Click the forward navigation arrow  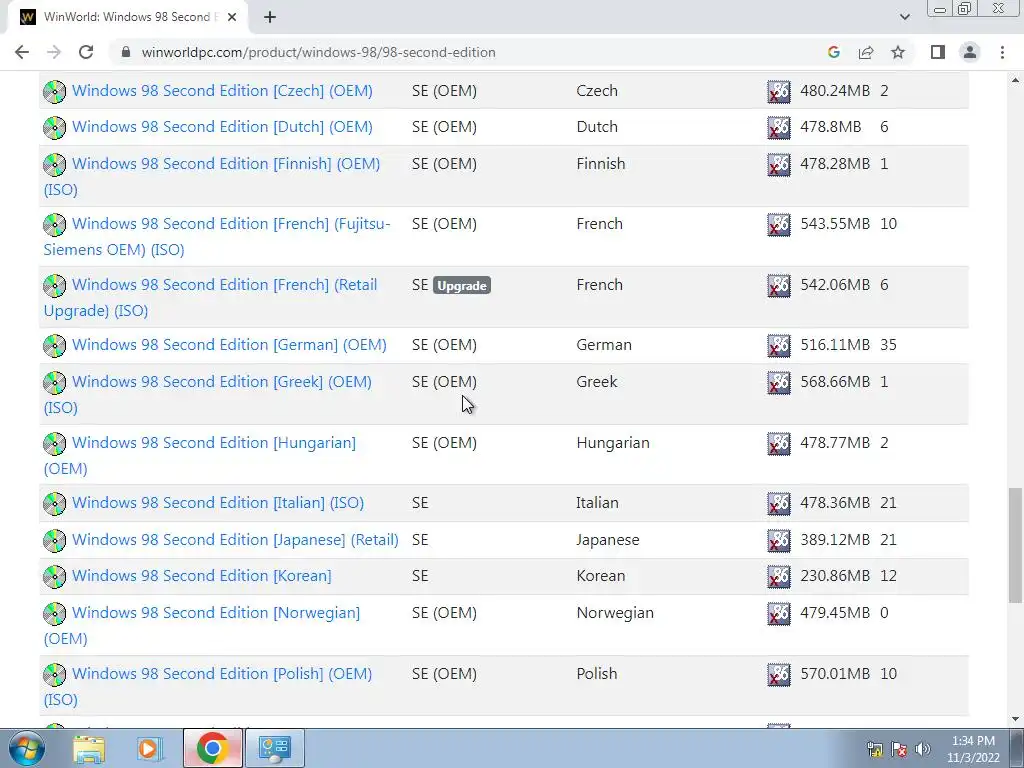click(54, 52)
